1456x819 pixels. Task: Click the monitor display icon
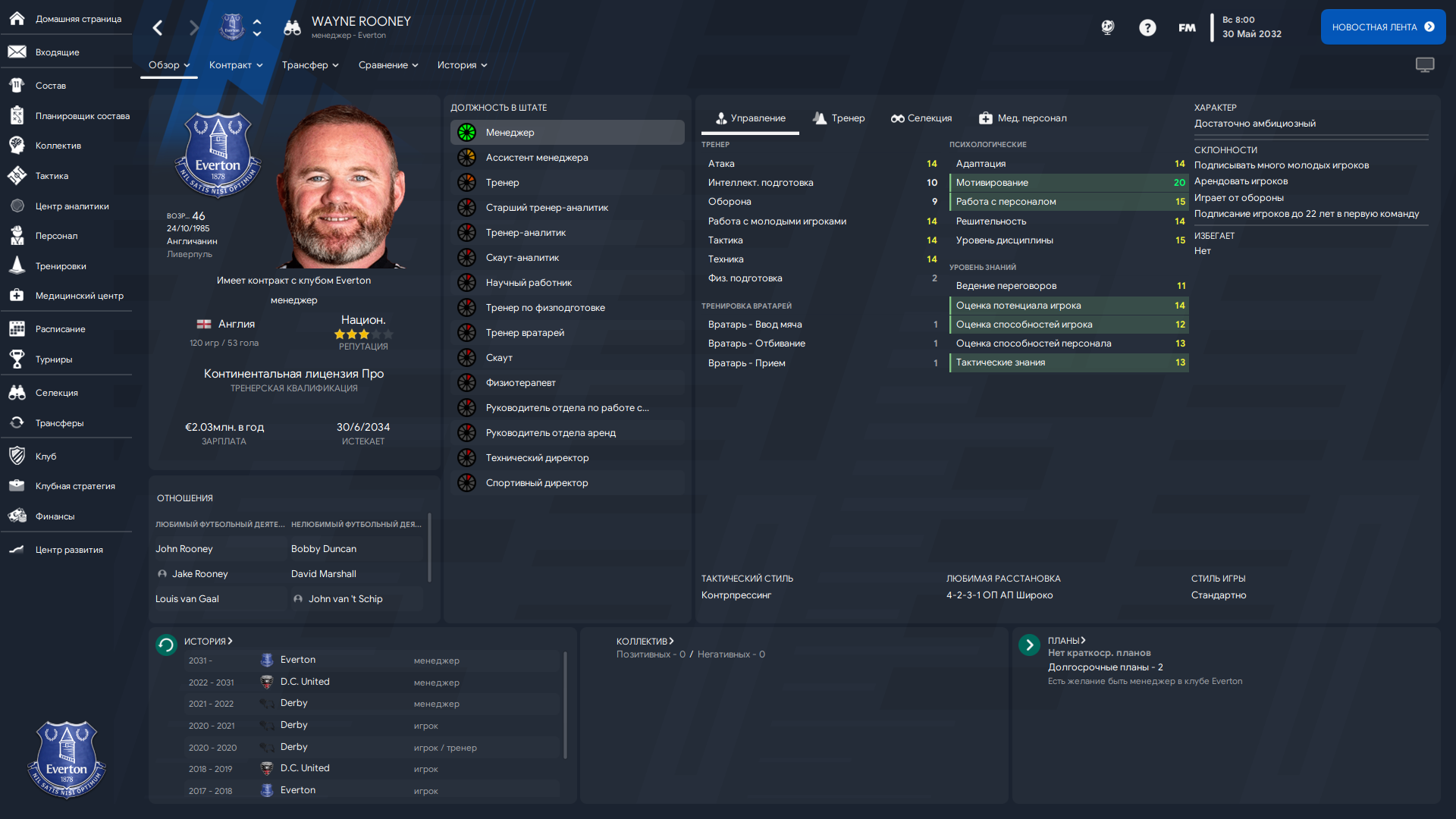click(1425, 65)
